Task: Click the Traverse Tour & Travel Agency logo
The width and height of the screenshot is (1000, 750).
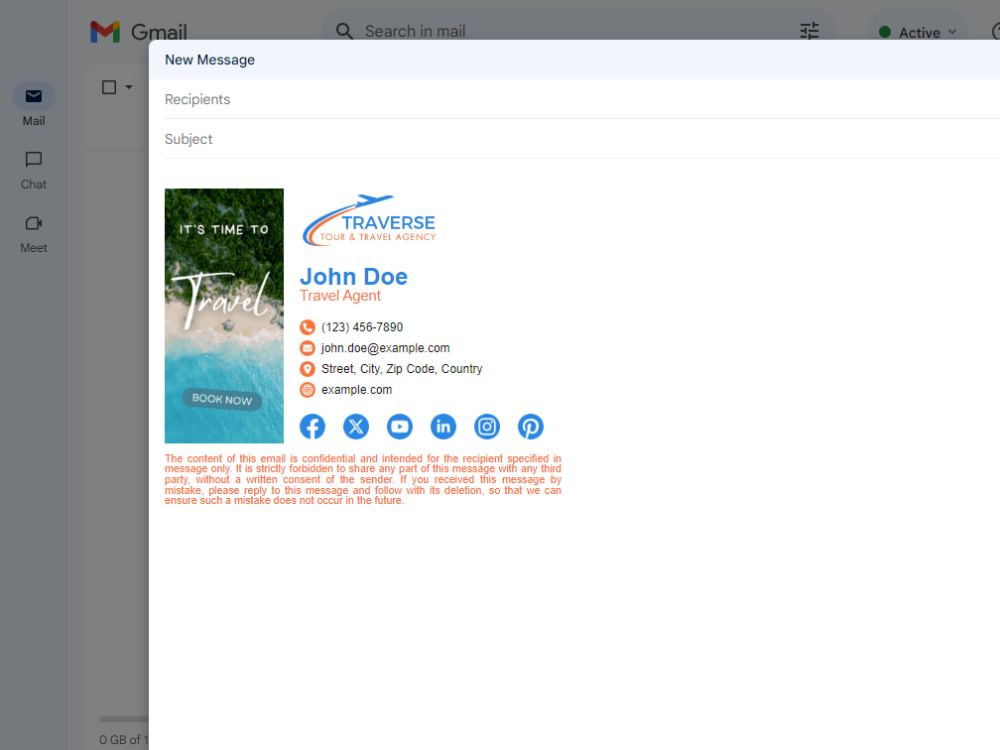Action: 369,220
